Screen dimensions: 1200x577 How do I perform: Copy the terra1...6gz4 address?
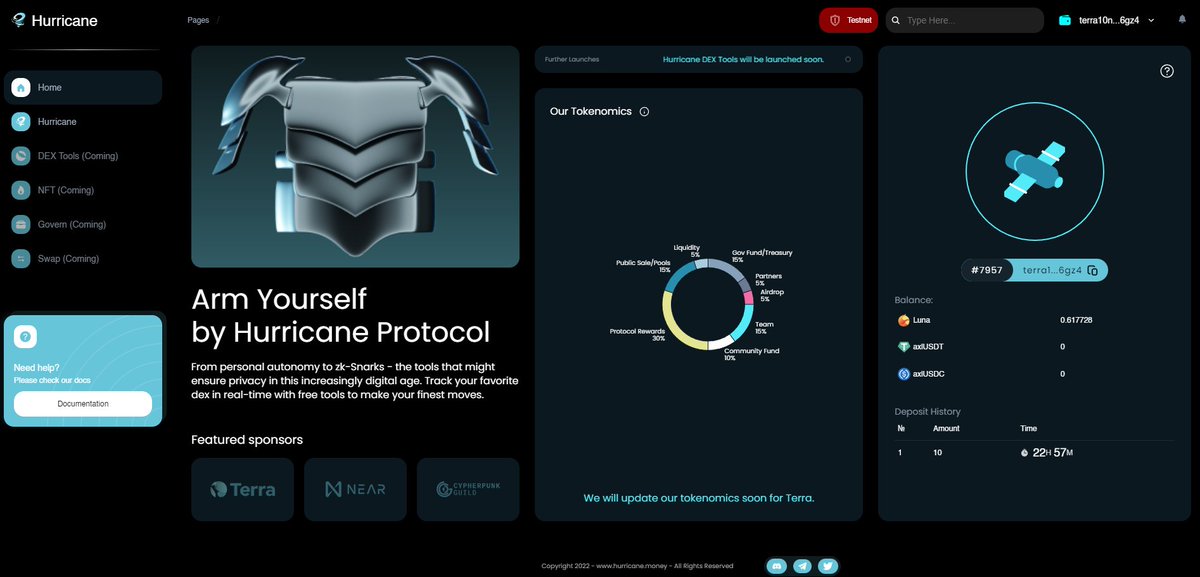1092,270
